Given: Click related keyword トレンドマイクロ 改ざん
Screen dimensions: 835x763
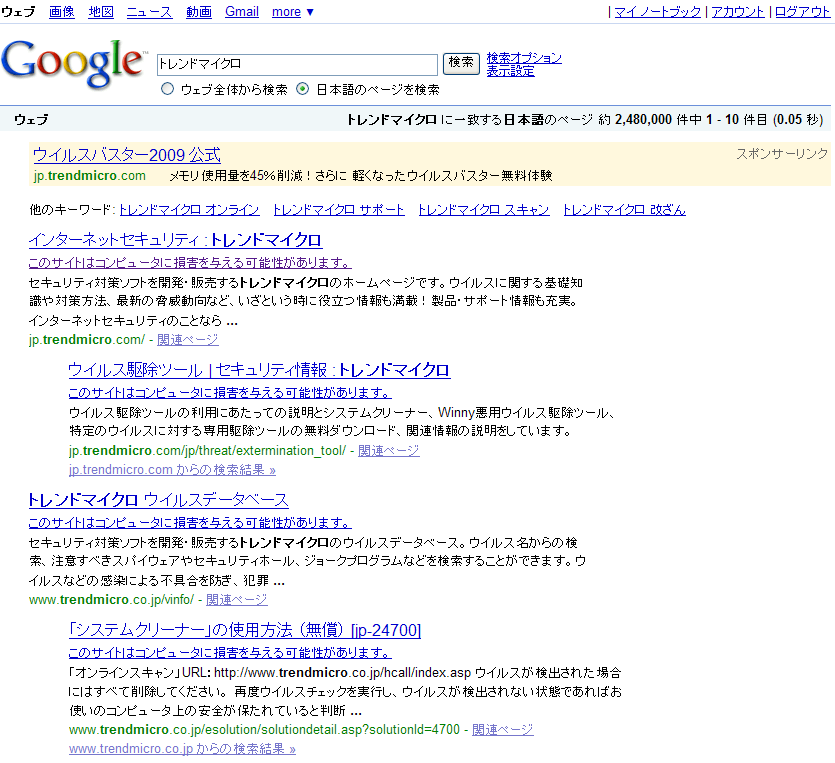Looking at the screenshot, I should coord(625,210).
